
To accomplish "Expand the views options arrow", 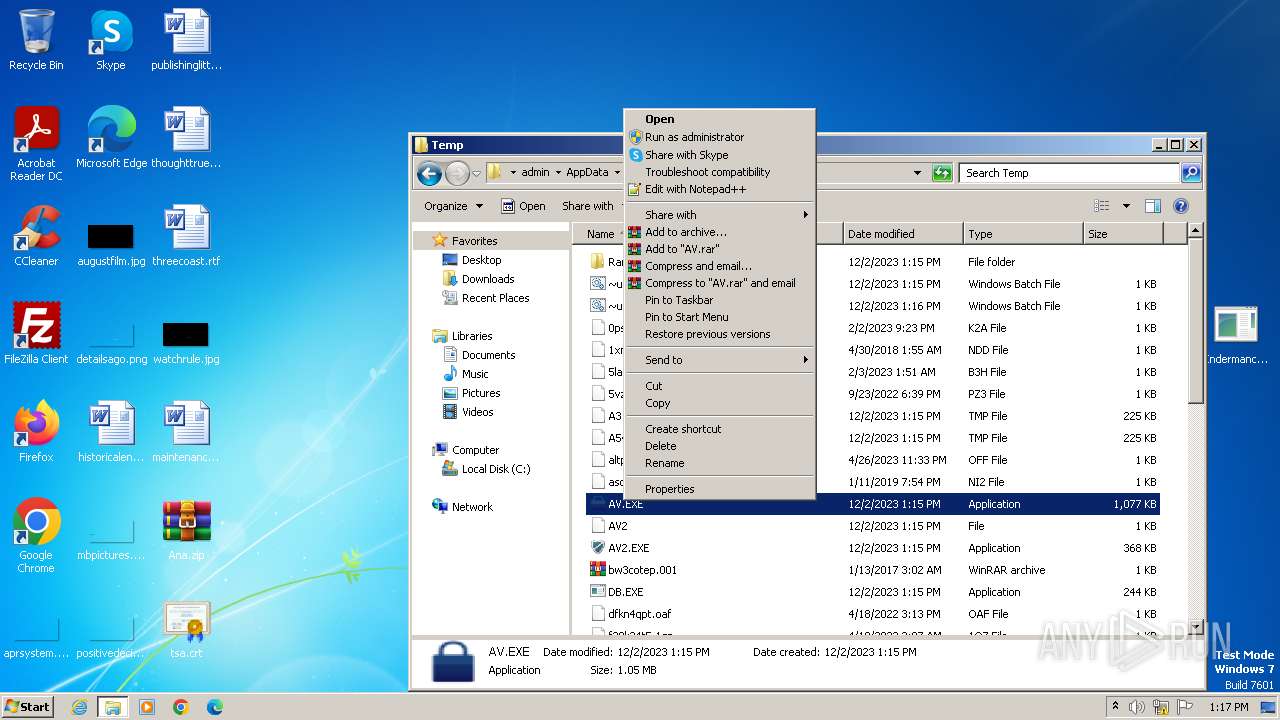I will tap(1126, 206).
